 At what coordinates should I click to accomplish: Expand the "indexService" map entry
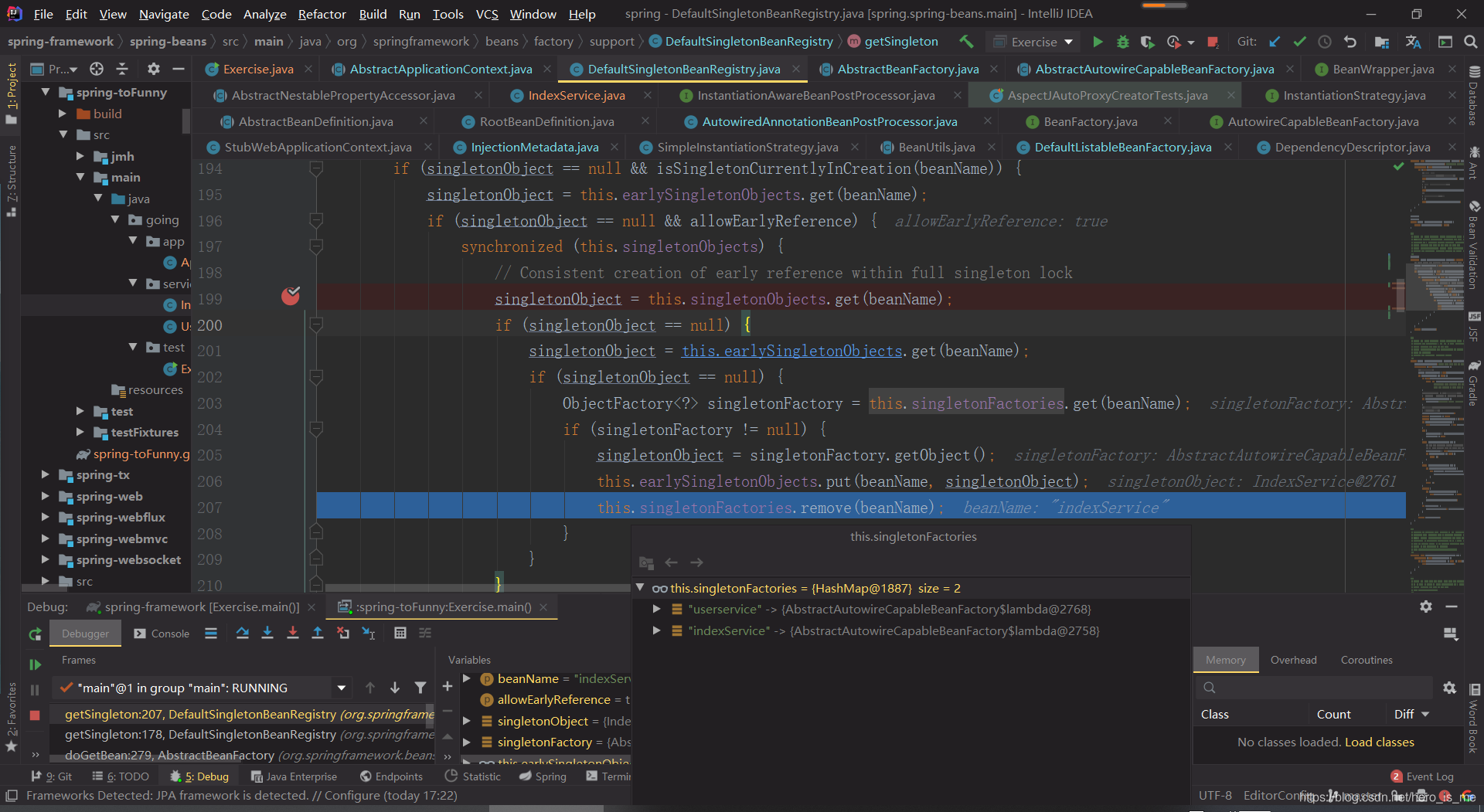point(656,630)
